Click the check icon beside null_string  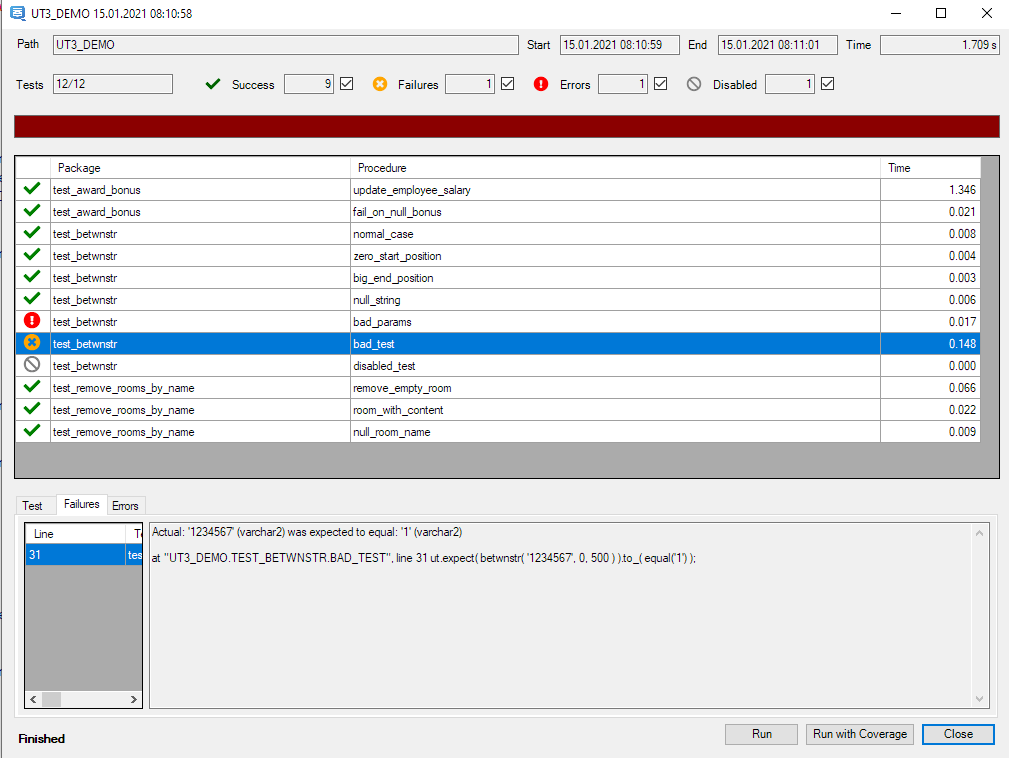pos(32,298)
